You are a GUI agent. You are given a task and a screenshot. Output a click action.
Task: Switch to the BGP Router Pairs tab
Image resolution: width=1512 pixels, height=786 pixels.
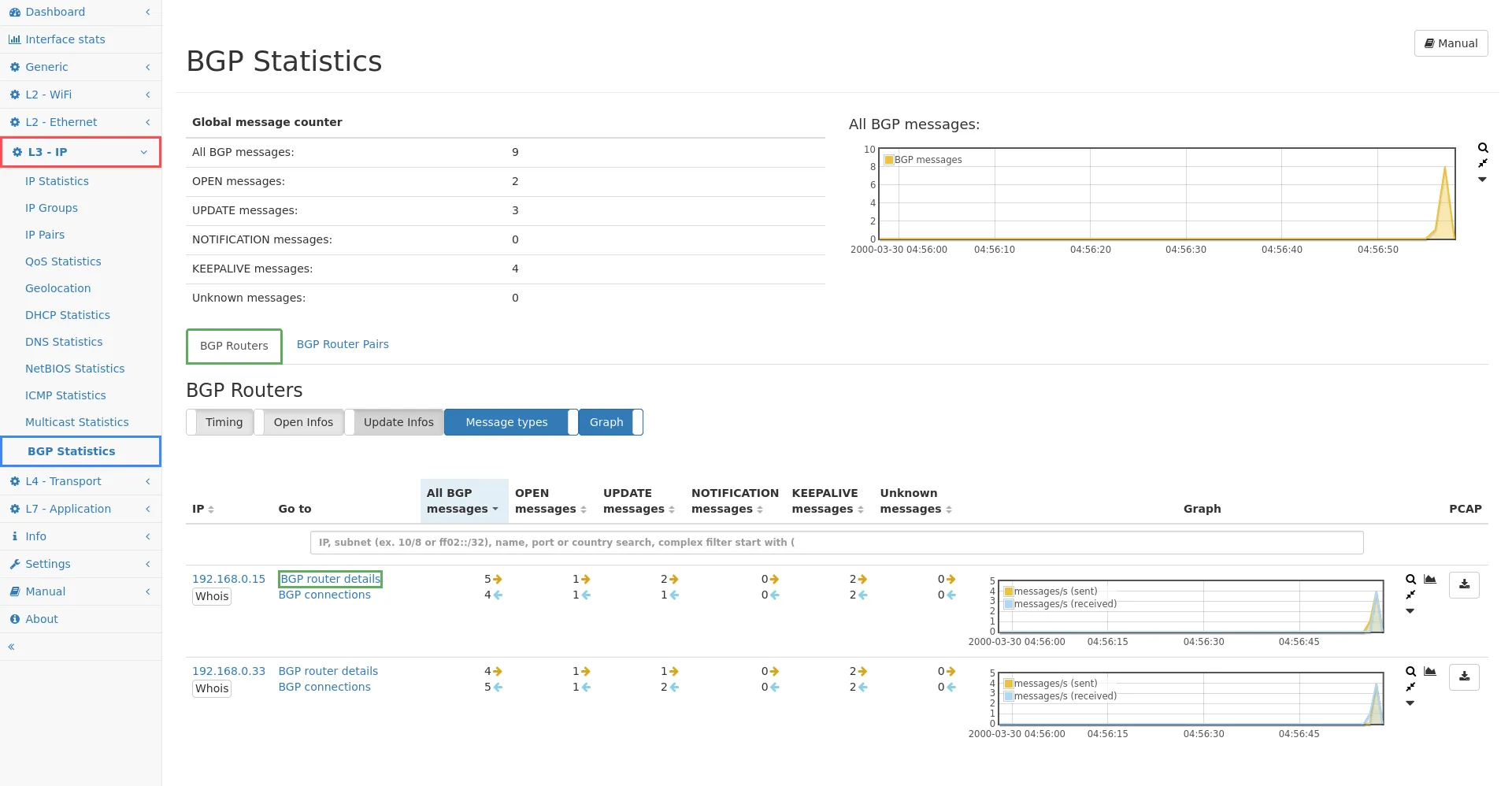point(343,344)
